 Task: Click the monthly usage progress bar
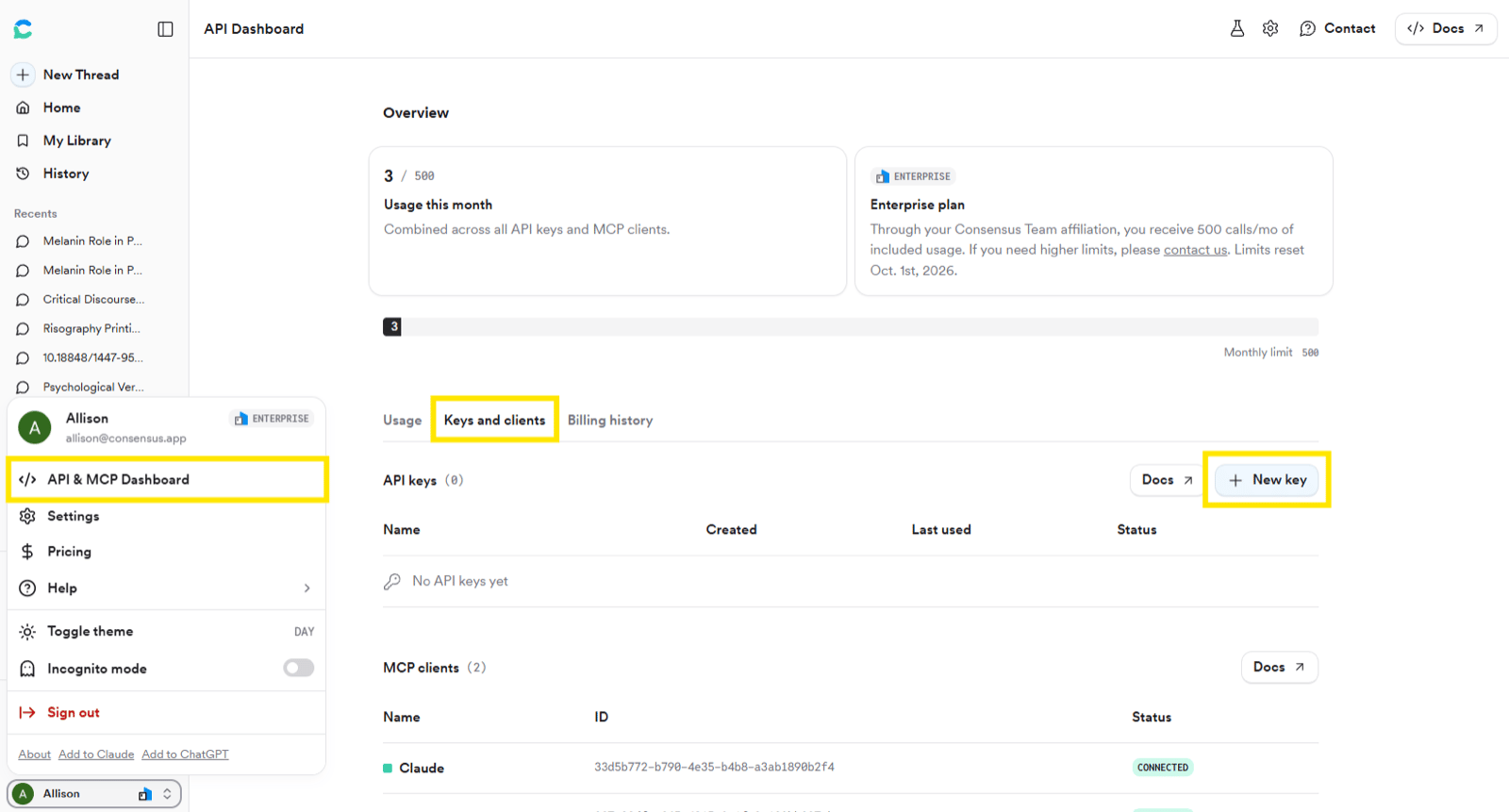pyautogui.click(x=851, y=327)
